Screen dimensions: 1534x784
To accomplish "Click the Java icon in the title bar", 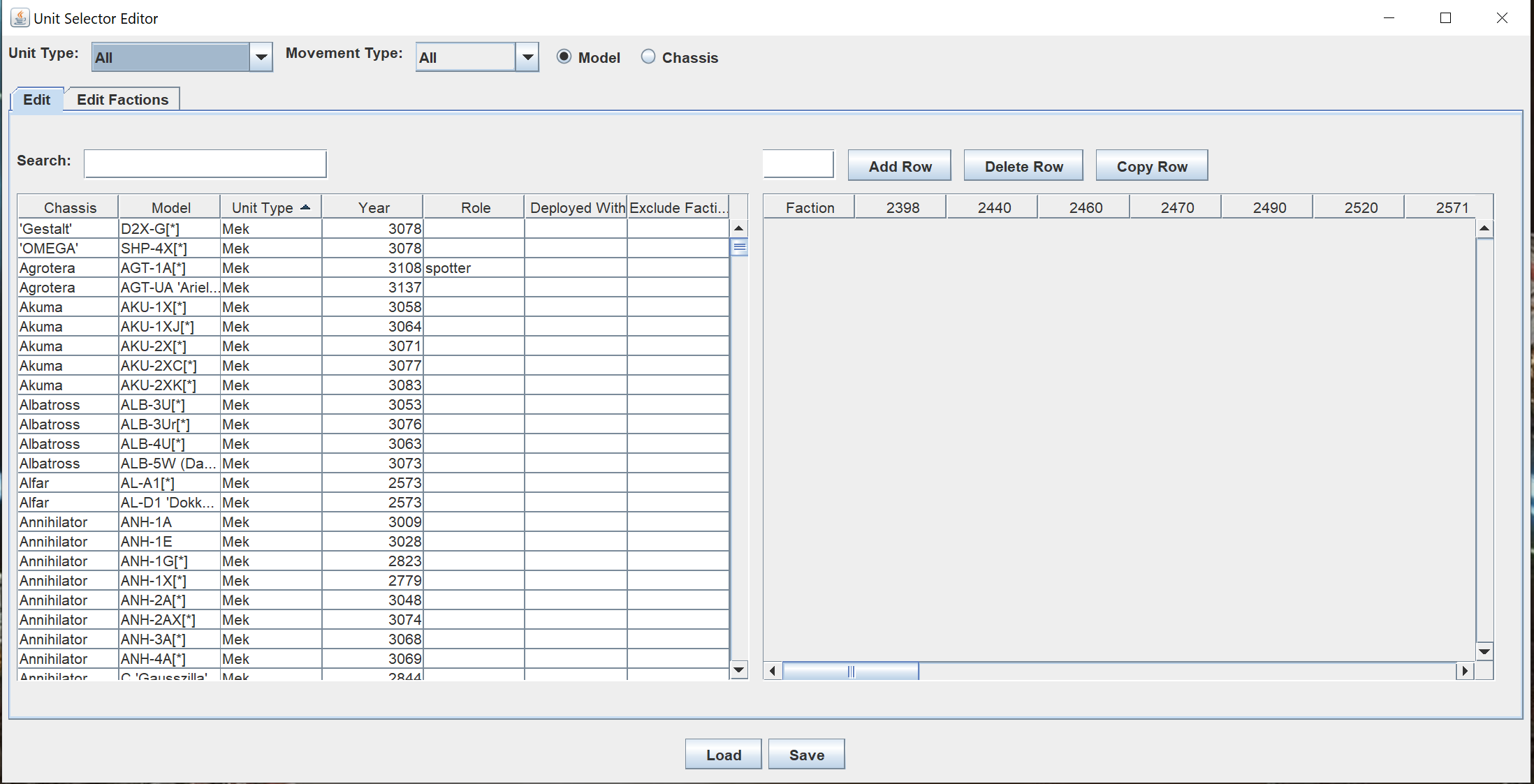I will tap(20, 17).
